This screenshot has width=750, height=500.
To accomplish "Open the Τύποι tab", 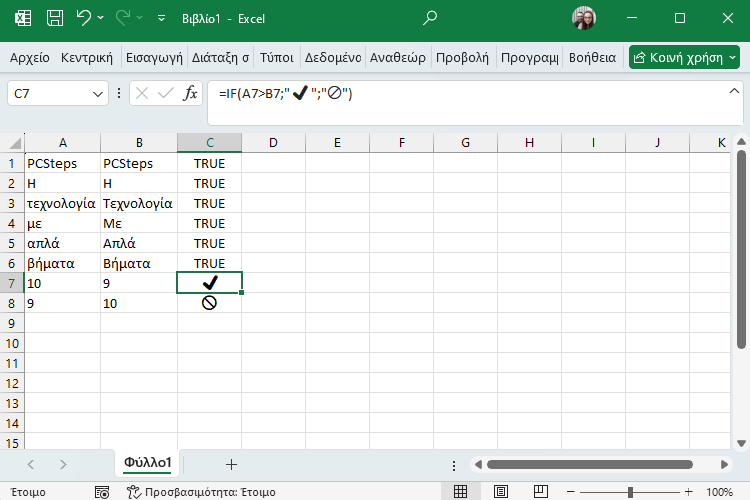I will click(x=276, y=57).
